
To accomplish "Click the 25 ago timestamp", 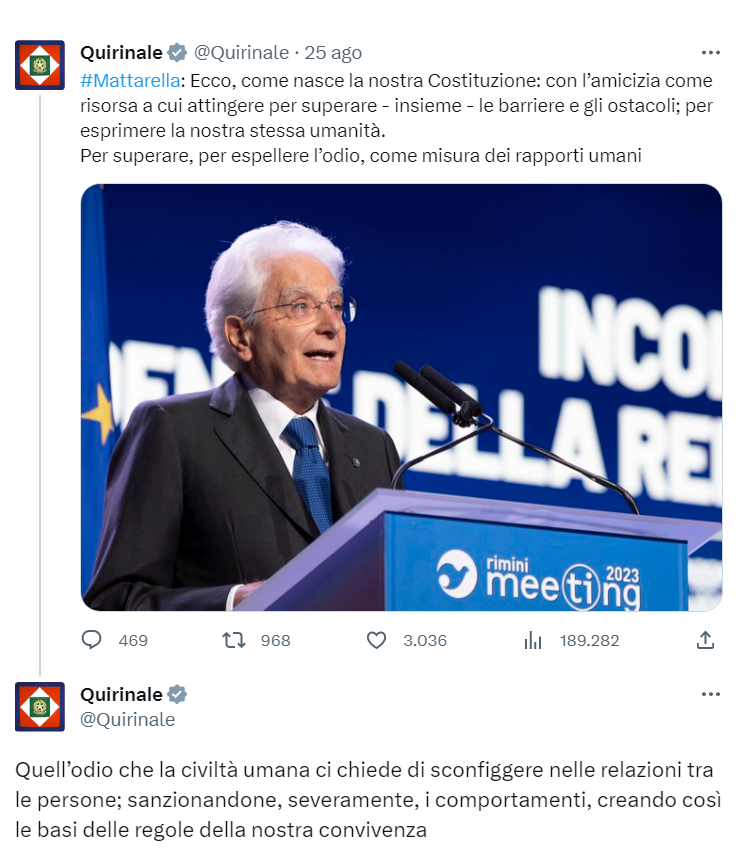I will 333,53.
